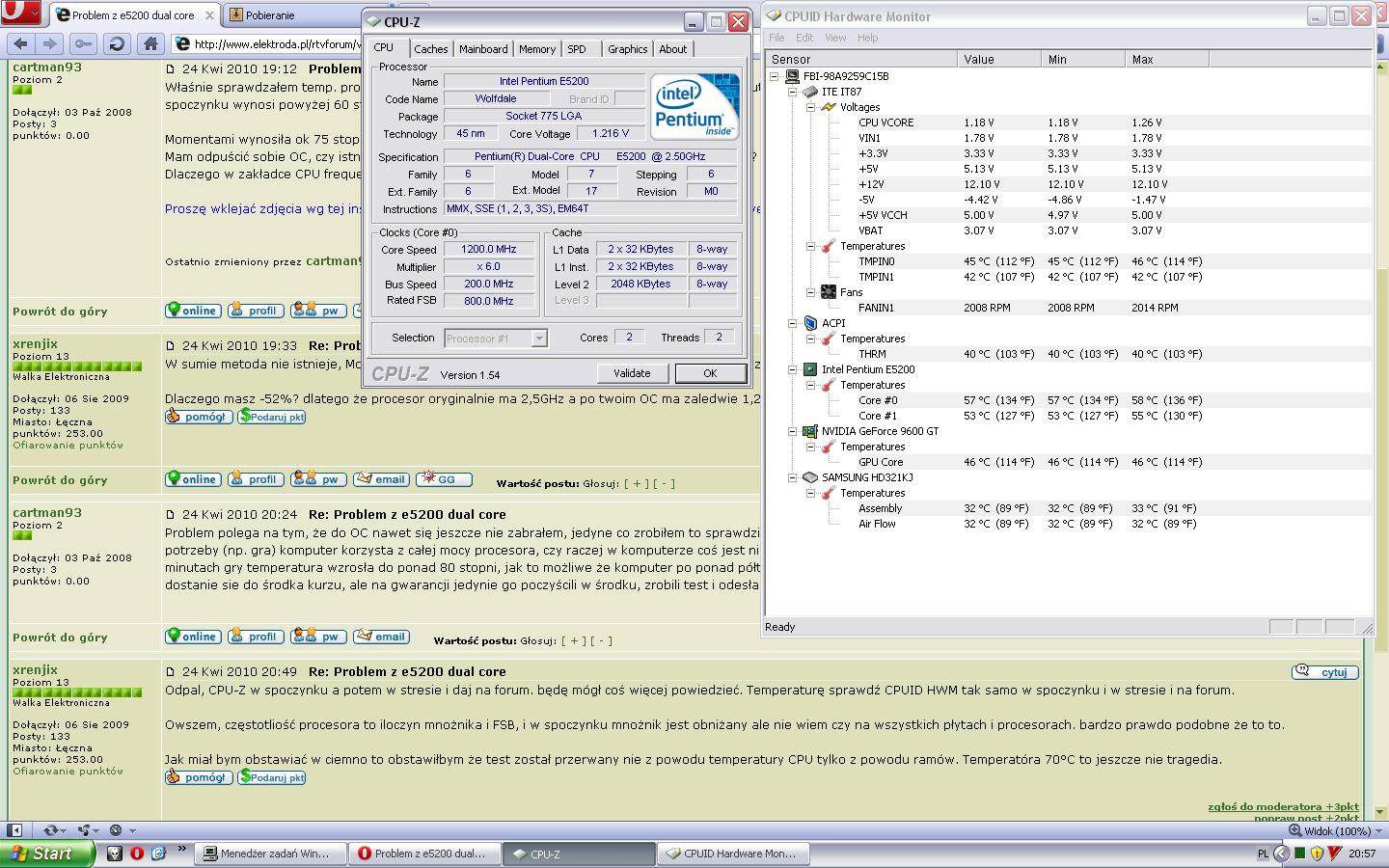Viewport: 1389px width, 868px height.
Task: Collapse the FBI-98A9259C15B root node
Action: [x=775, y=76]
